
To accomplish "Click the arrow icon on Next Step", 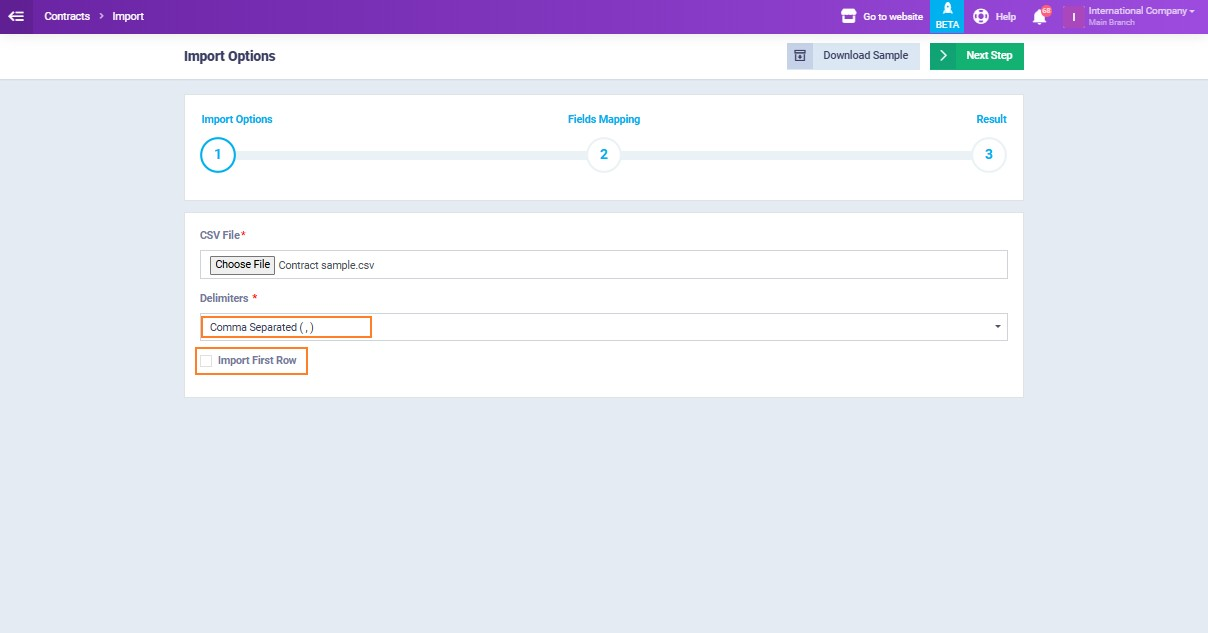I will pos(943,56).
